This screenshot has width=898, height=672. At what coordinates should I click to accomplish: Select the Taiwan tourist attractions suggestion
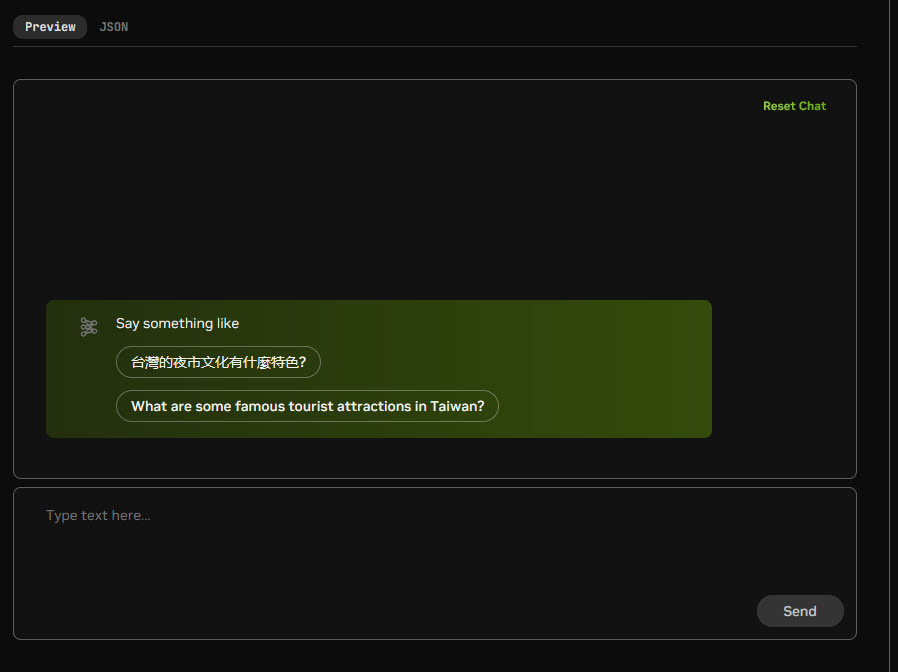click(x=307, y=406)
